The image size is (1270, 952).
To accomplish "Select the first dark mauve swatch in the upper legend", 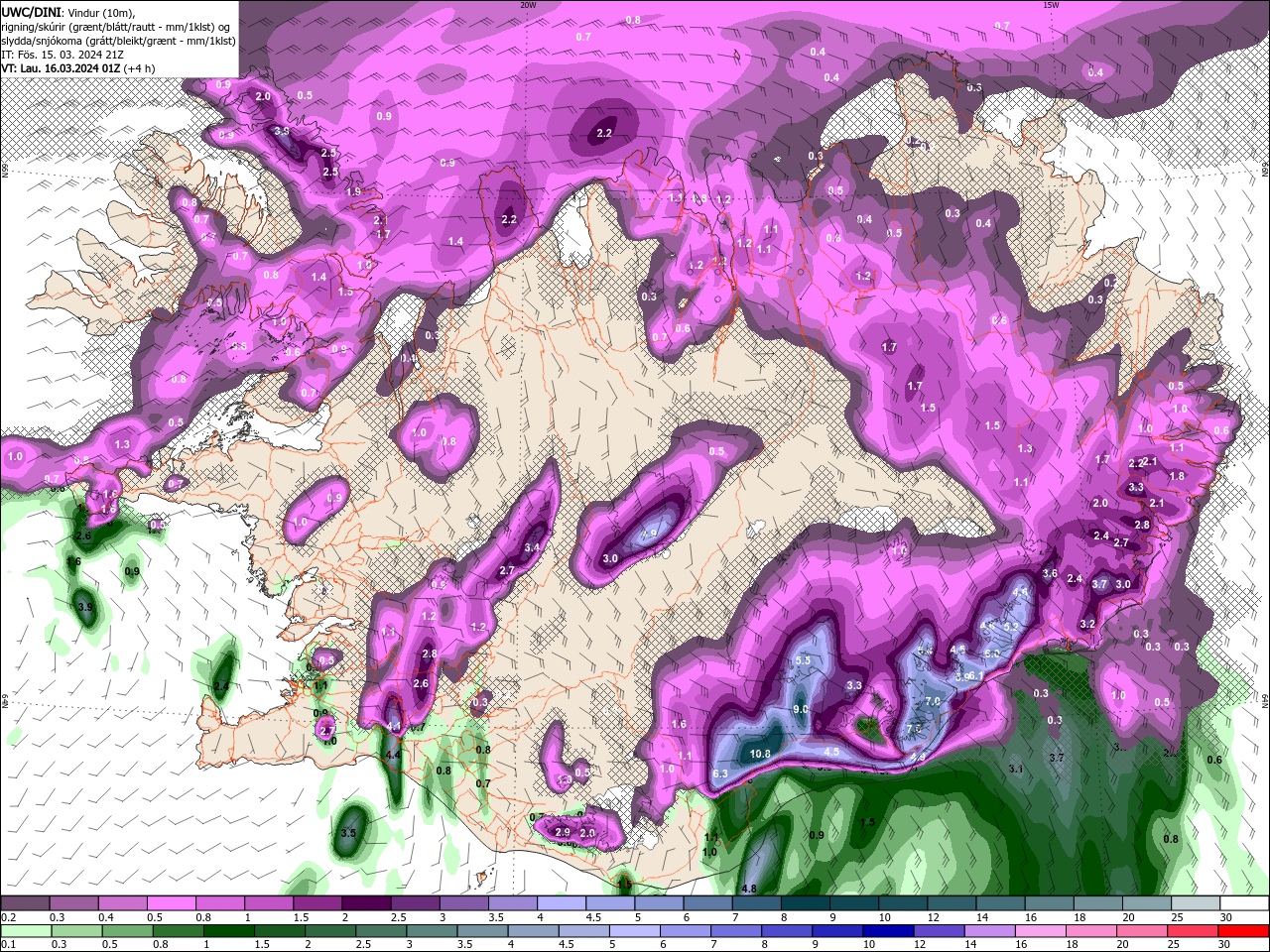I will 25,903.
